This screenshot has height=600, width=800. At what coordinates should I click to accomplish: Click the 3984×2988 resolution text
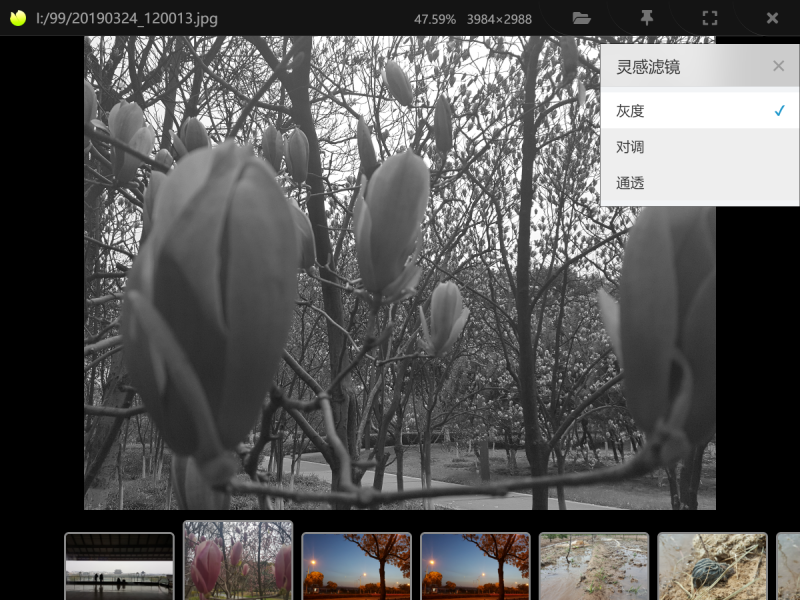coord(499,19)
